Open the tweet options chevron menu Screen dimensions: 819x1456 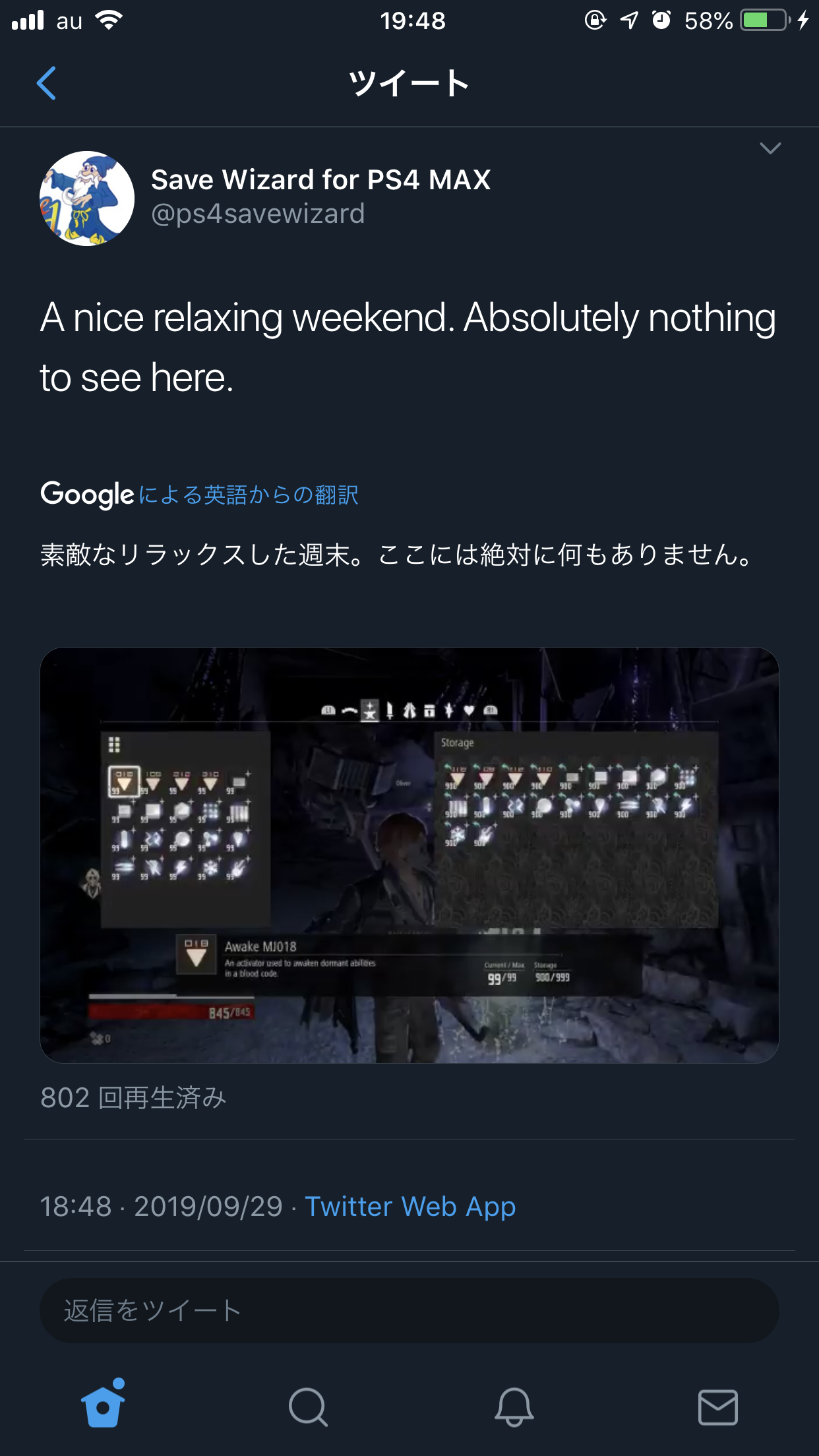[x=770, y=148]
